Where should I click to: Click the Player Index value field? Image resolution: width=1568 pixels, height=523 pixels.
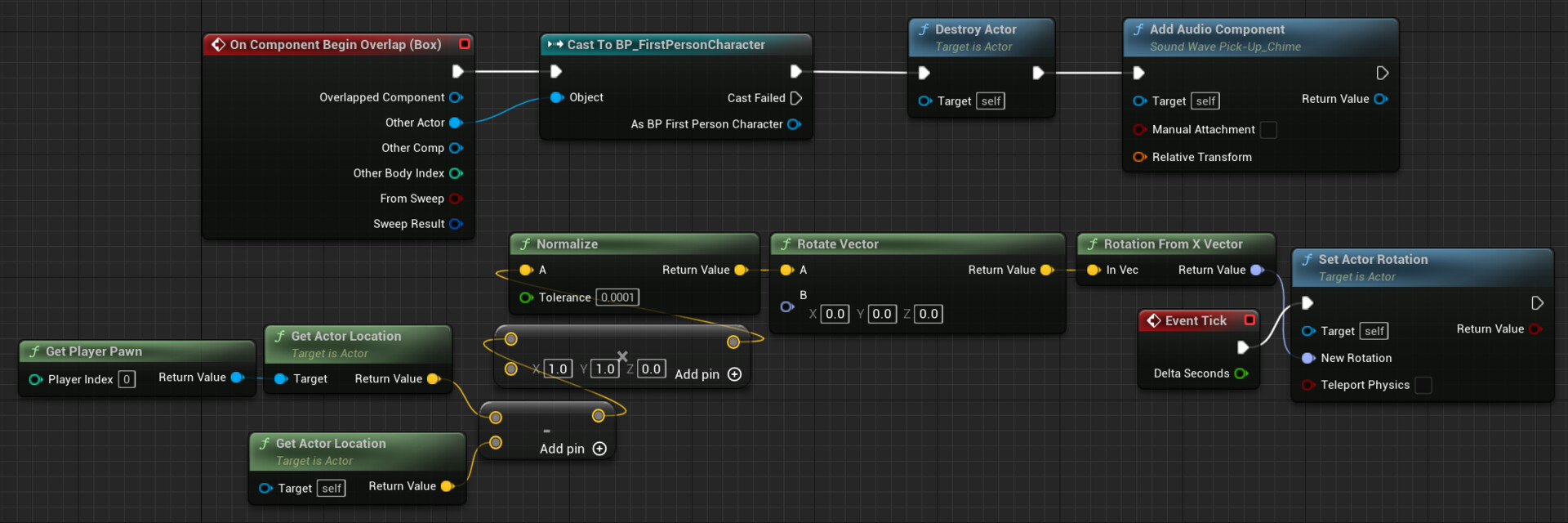[x=127, y=379]
